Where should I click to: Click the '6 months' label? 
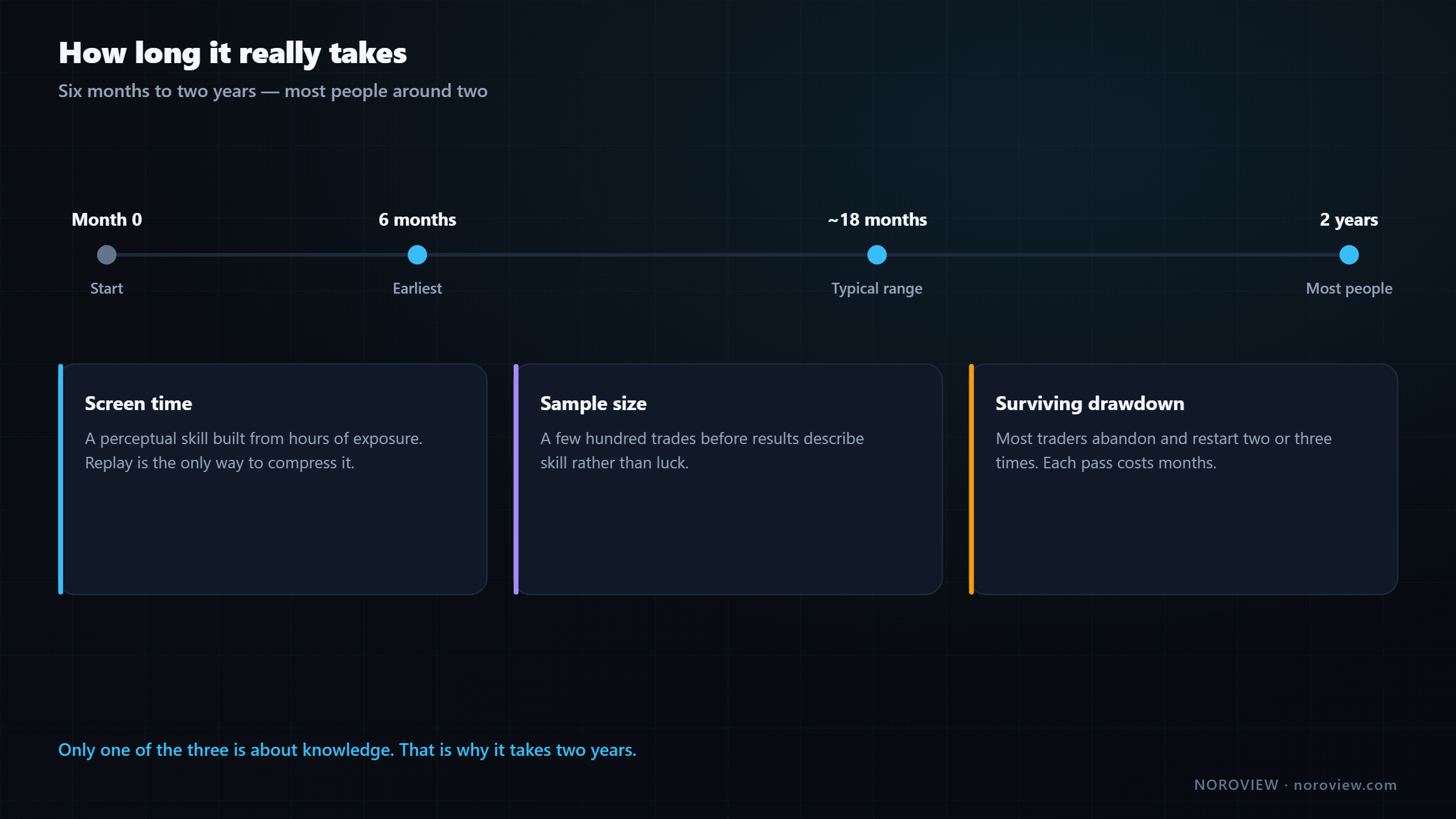coord(417,220)
